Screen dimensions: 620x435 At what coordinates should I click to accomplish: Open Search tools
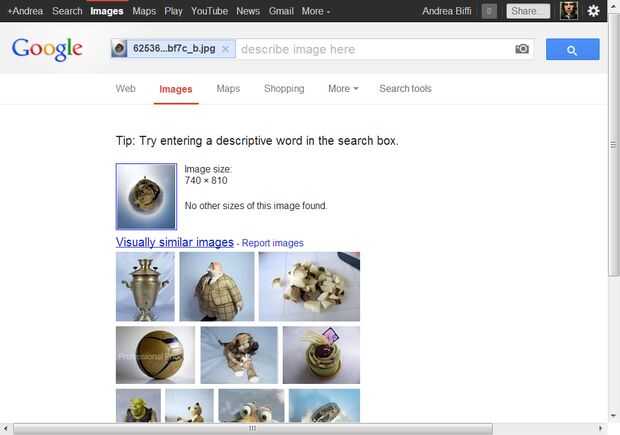[x=405, y=89]
